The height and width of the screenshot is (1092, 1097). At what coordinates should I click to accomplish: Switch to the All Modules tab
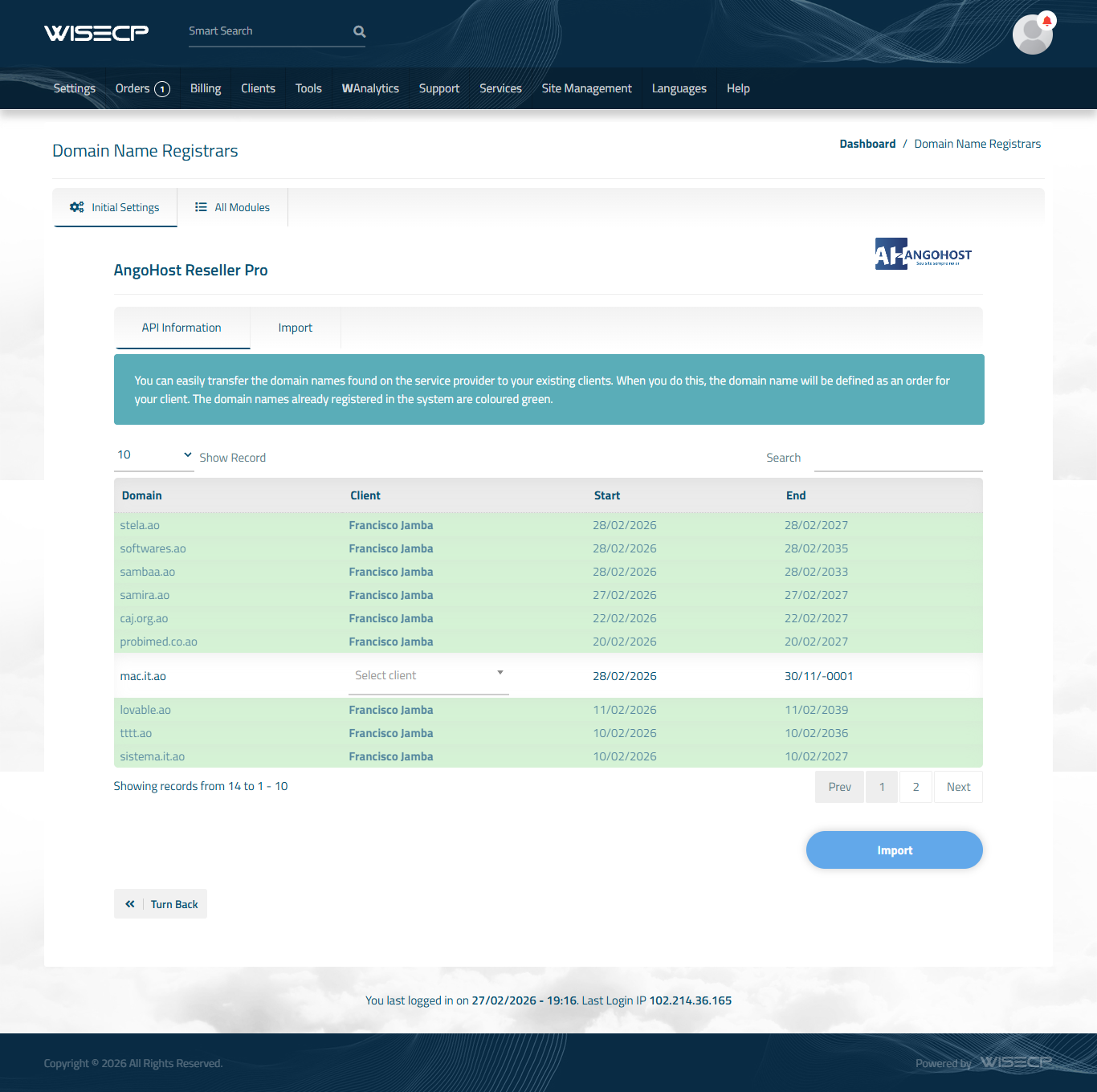(x=232, y=207)
